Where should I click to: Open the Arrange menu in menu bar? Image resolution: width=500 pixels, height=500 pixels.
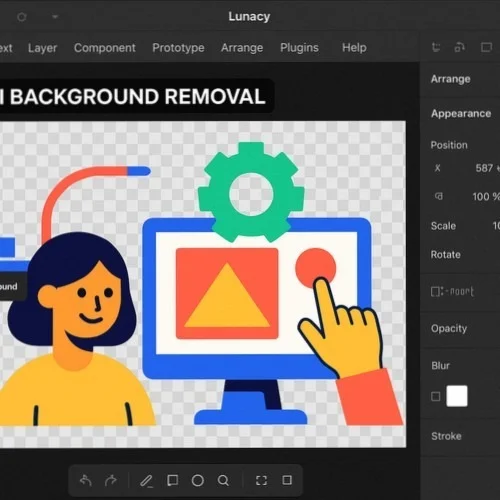click(x=242, y=48)
